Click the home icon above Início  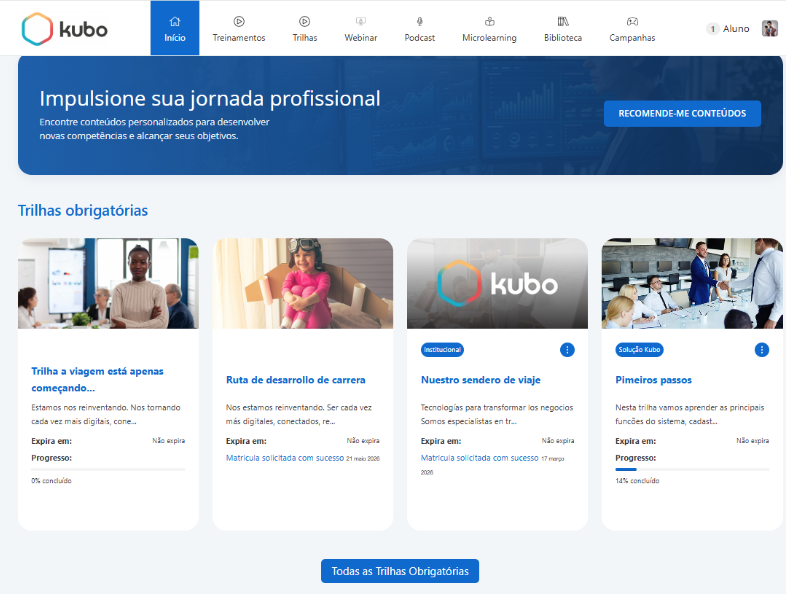[174, 22]
